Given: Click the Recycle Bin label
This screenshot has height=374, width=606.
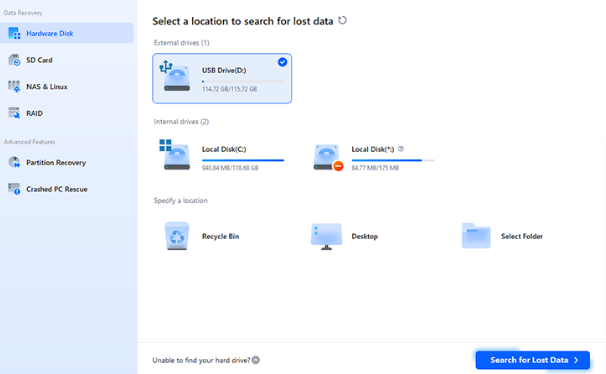Looking at the screenshot, I should pos(220,236).
